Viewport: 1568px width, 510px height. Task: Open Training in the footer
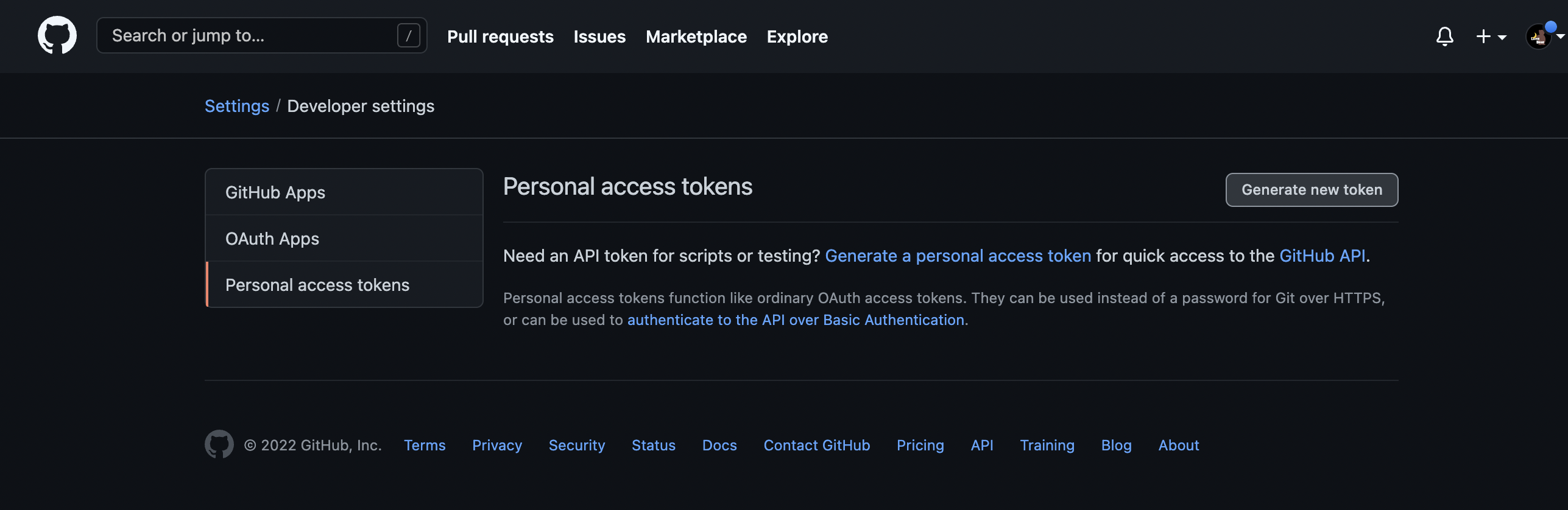click(1047, 445)
